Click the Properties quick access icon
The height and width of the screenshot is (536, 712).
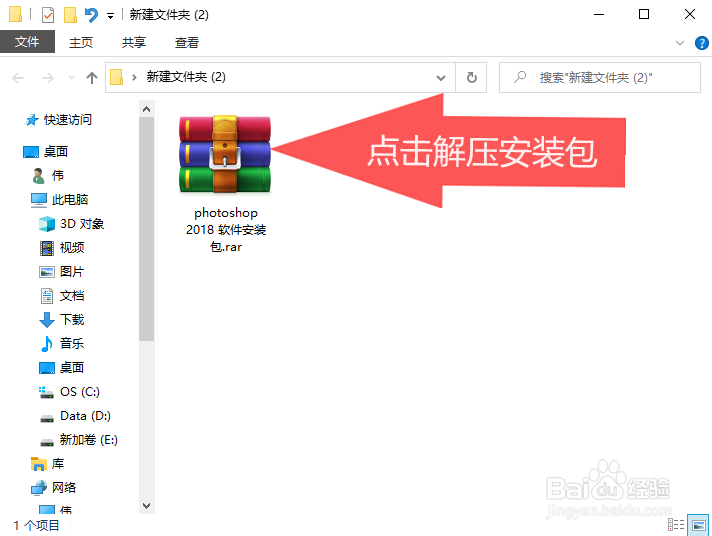point(48,15)
